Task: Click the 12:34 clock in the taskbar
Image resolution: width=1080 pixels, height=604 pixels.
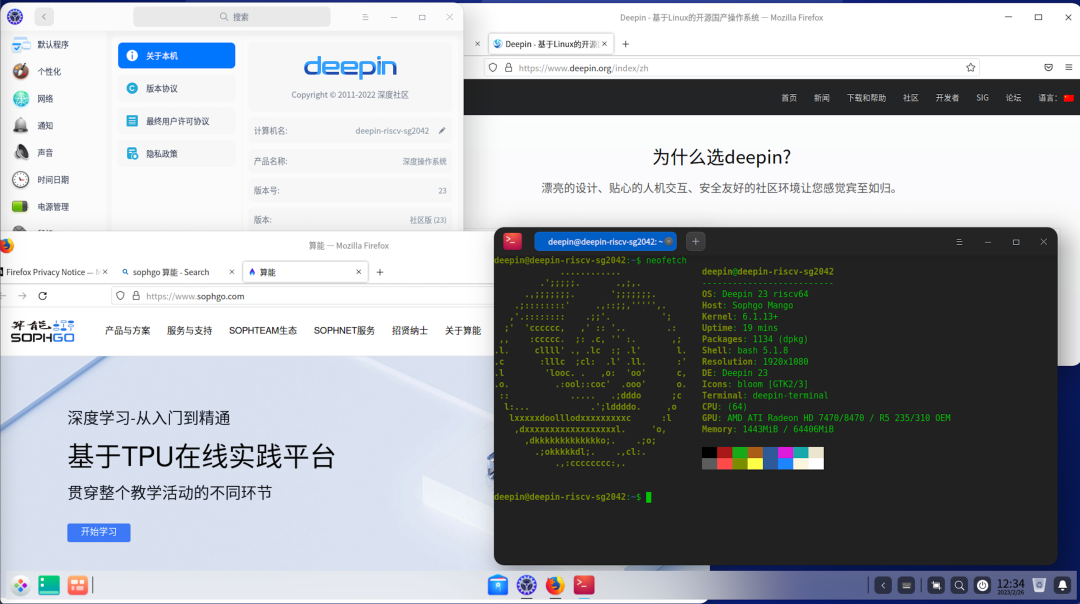Action: pos(1010,585)
